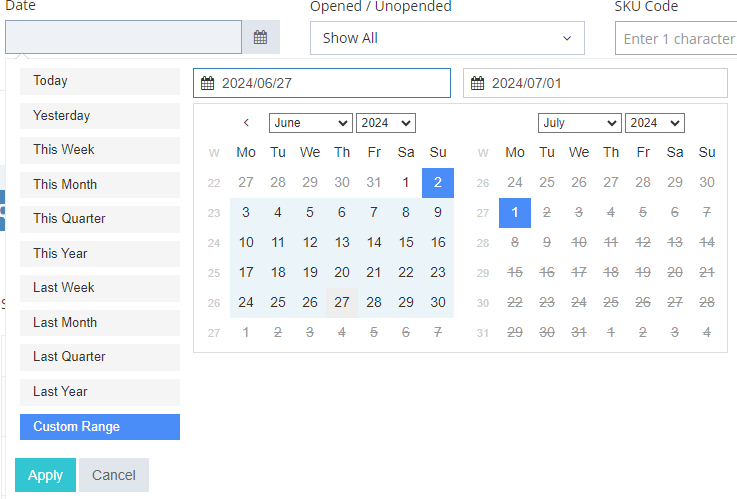Pick the Custom Range option

coord(99,427)
